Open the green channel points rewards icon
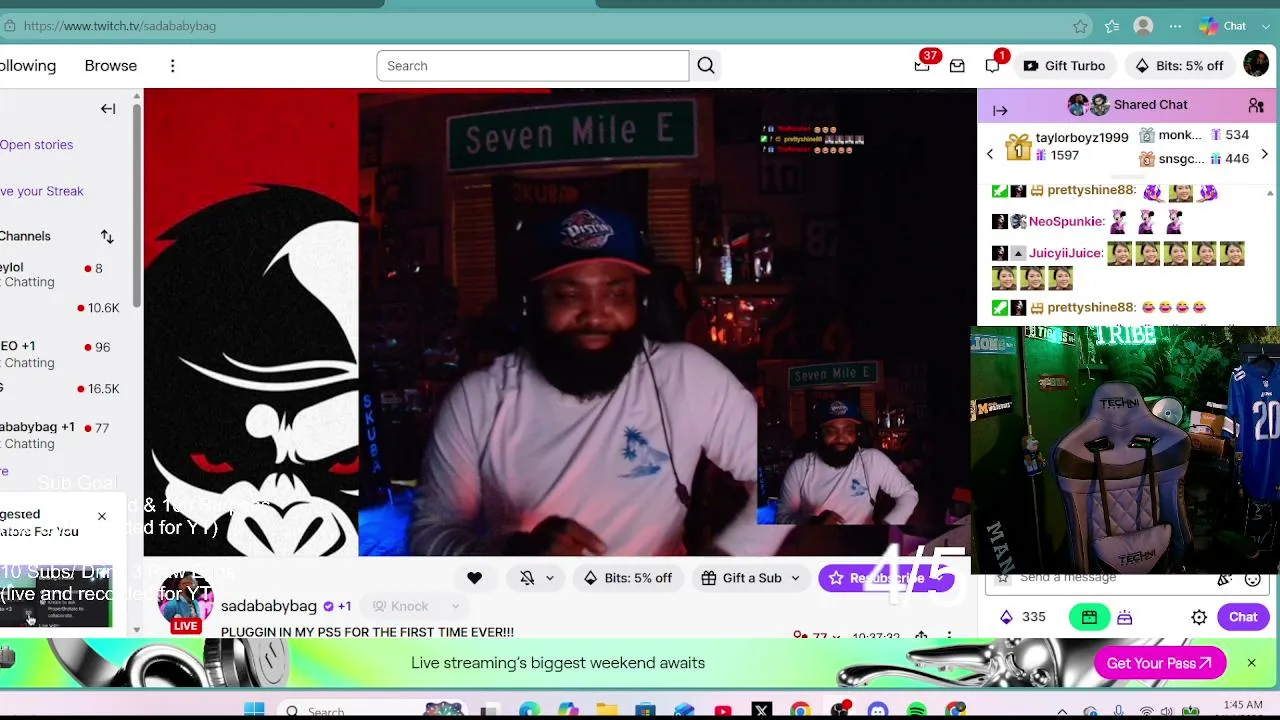 click(1089, 618)
